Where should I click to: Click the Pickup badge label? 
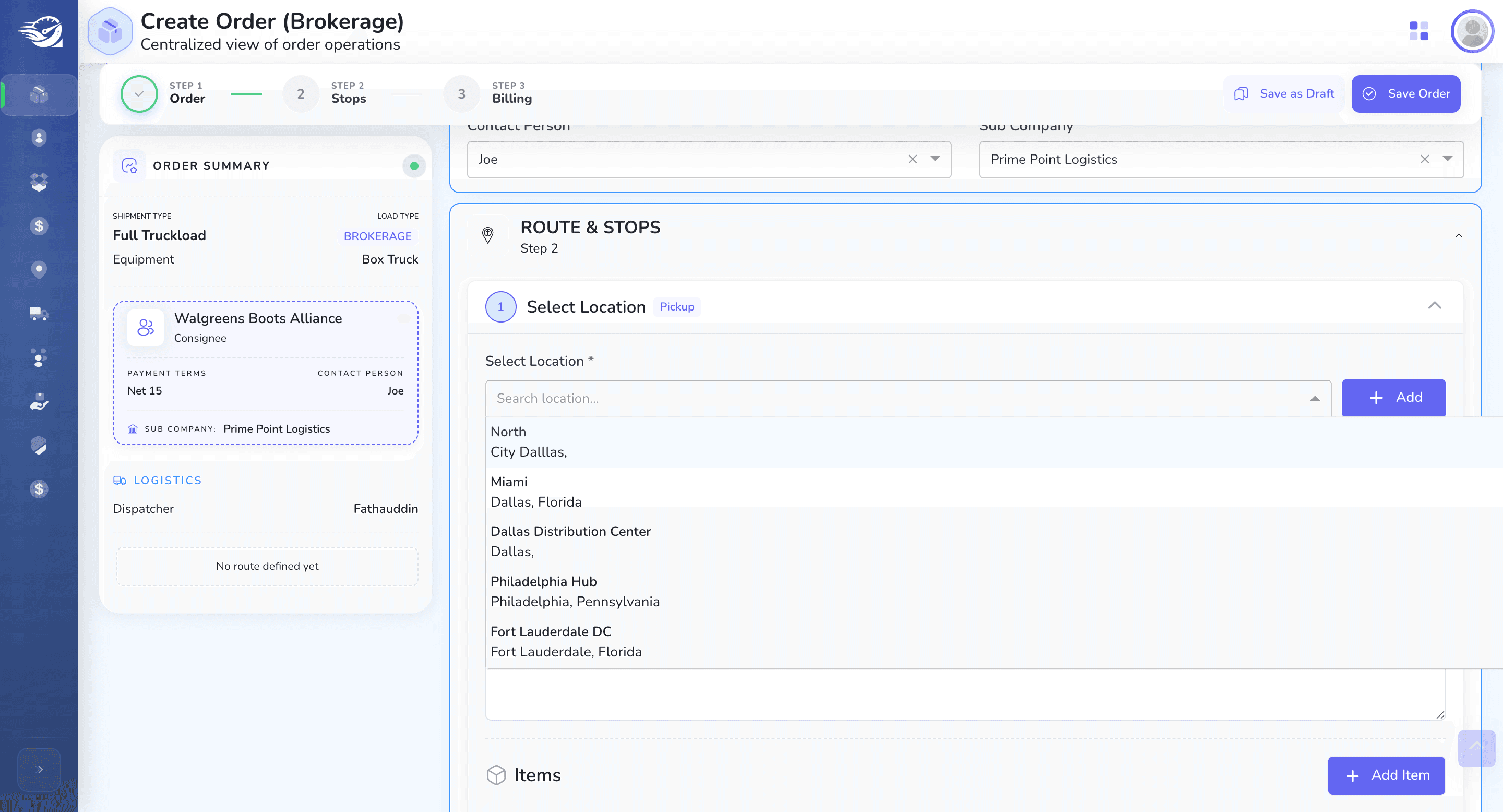[x=677, y=306]
